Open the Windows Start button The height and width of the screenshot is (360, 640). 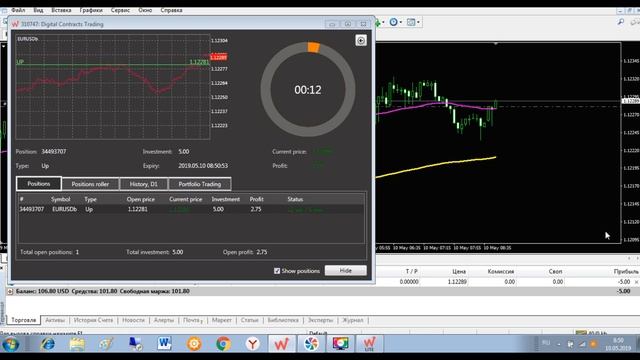click(11, 344)
